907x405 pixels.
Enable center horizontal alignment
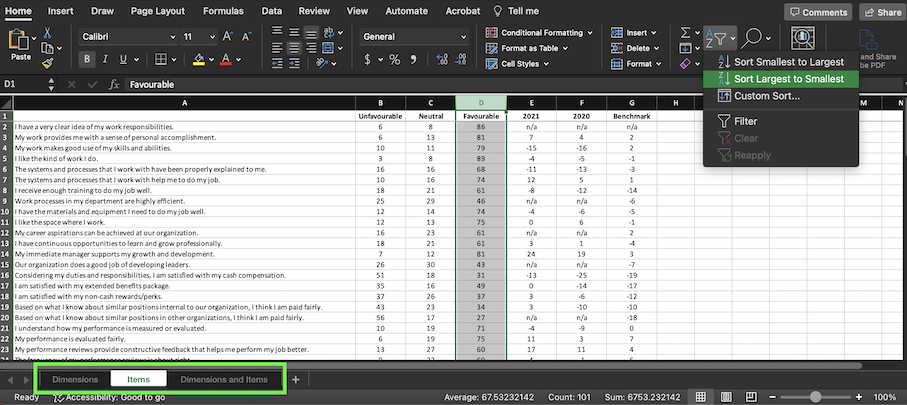(296, 48)
